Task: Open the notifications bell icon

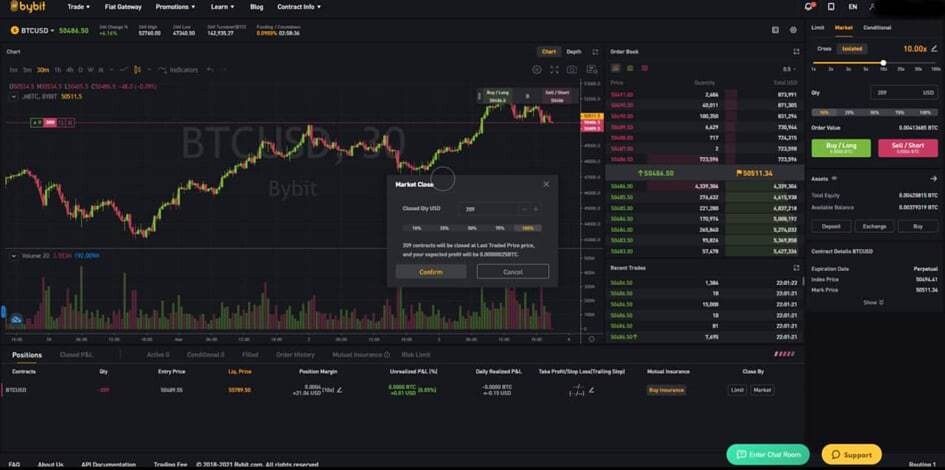Action: (809, 7)
